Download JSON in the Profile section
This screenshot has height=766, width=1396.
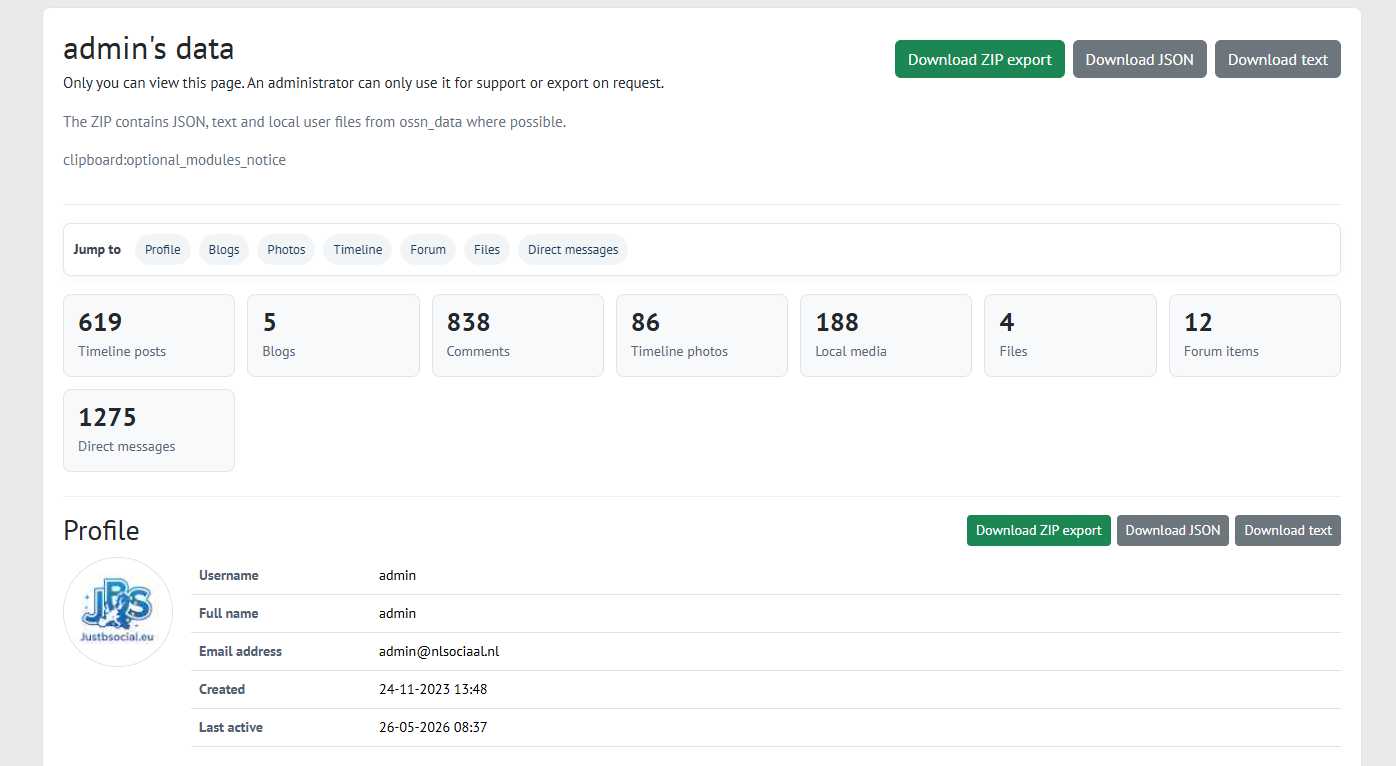(x=1172, y=530)
